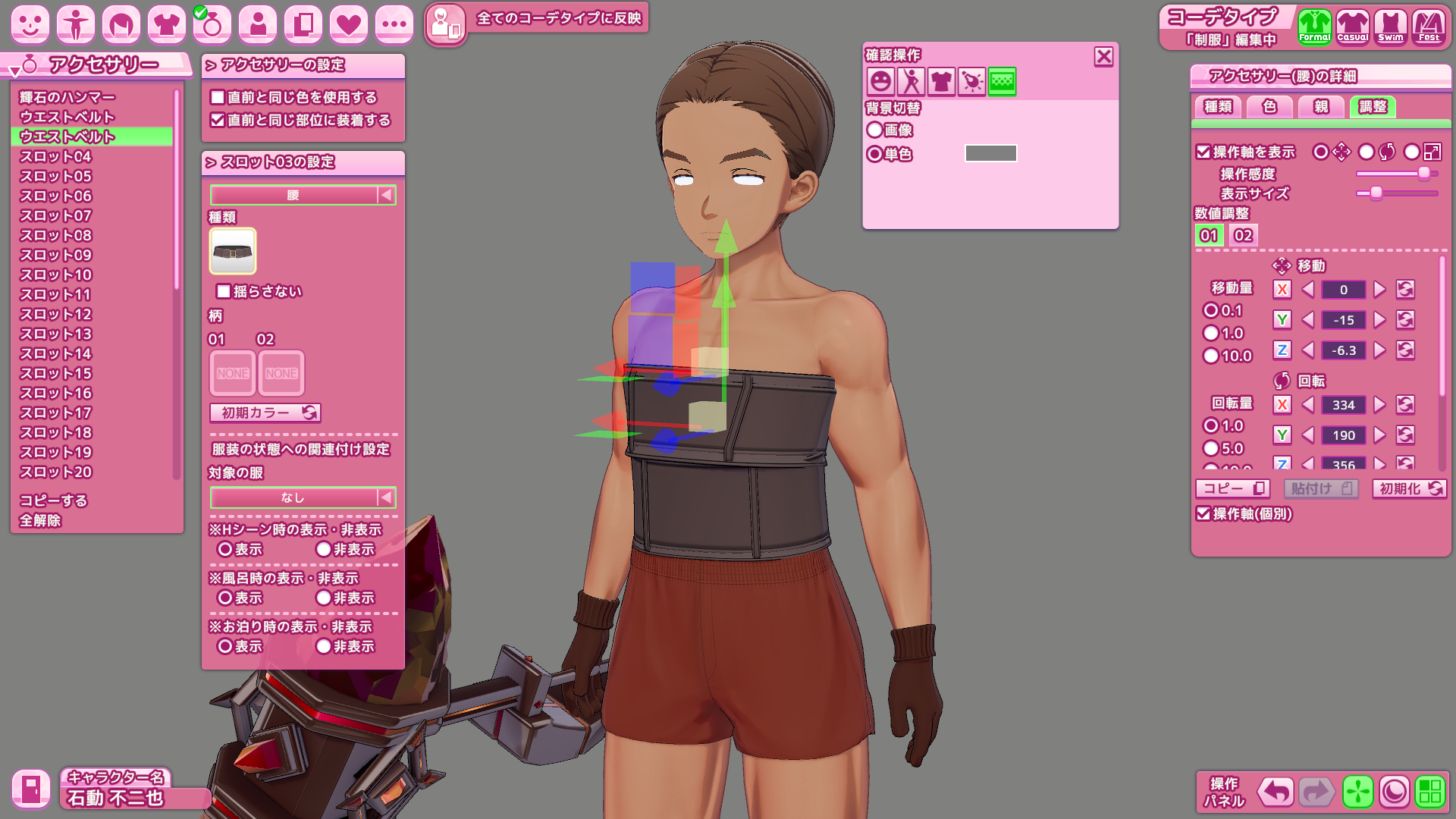Click the コピーする option in slot list

click(x=53, y=500)
